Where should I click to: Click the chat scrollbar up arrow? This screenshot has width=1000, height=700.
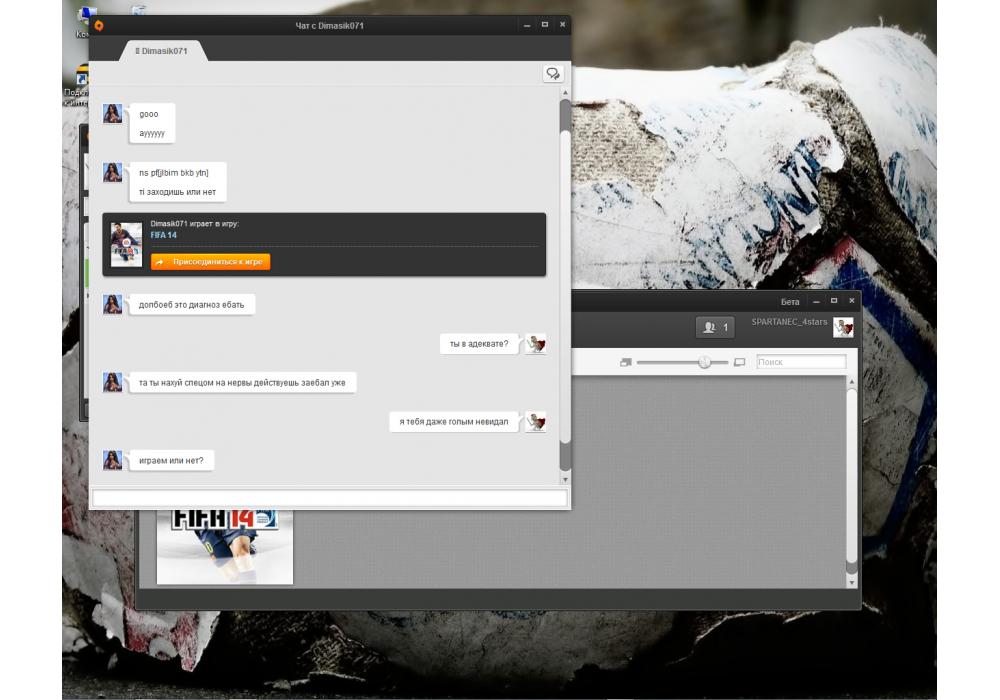pyautogui.click(x=565, y=92)
